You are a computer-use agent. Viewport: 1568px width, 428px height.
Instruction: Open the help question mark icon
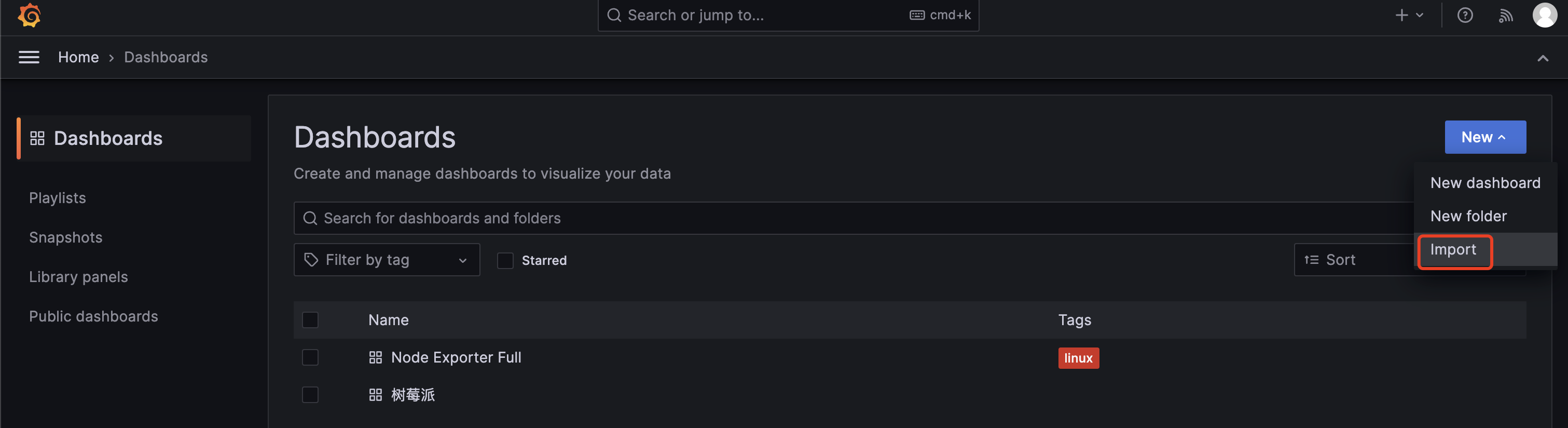click(1465, 15)
